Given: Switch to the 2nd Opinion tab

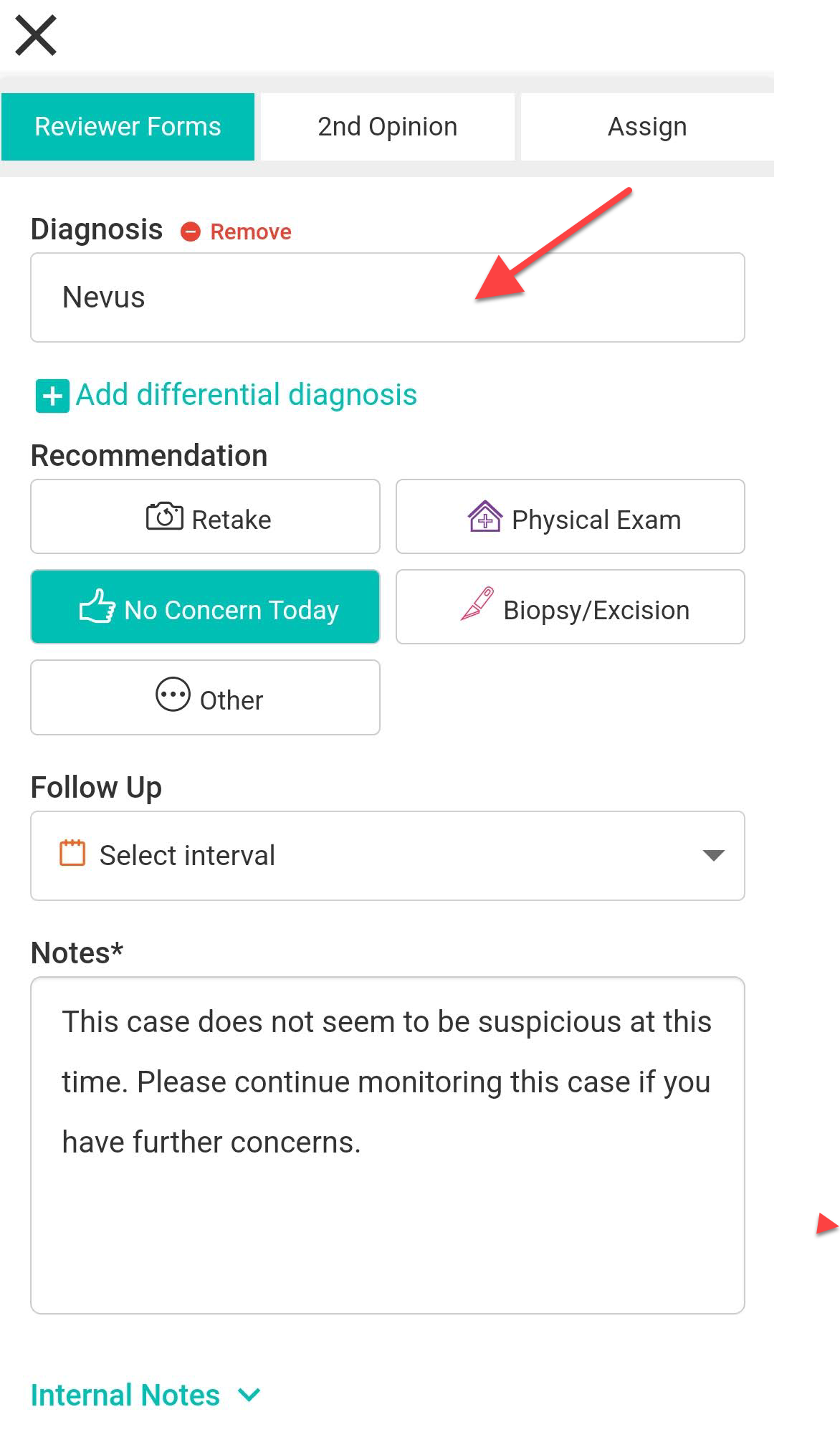Looking at the screenshot, I should pos(388,127).
